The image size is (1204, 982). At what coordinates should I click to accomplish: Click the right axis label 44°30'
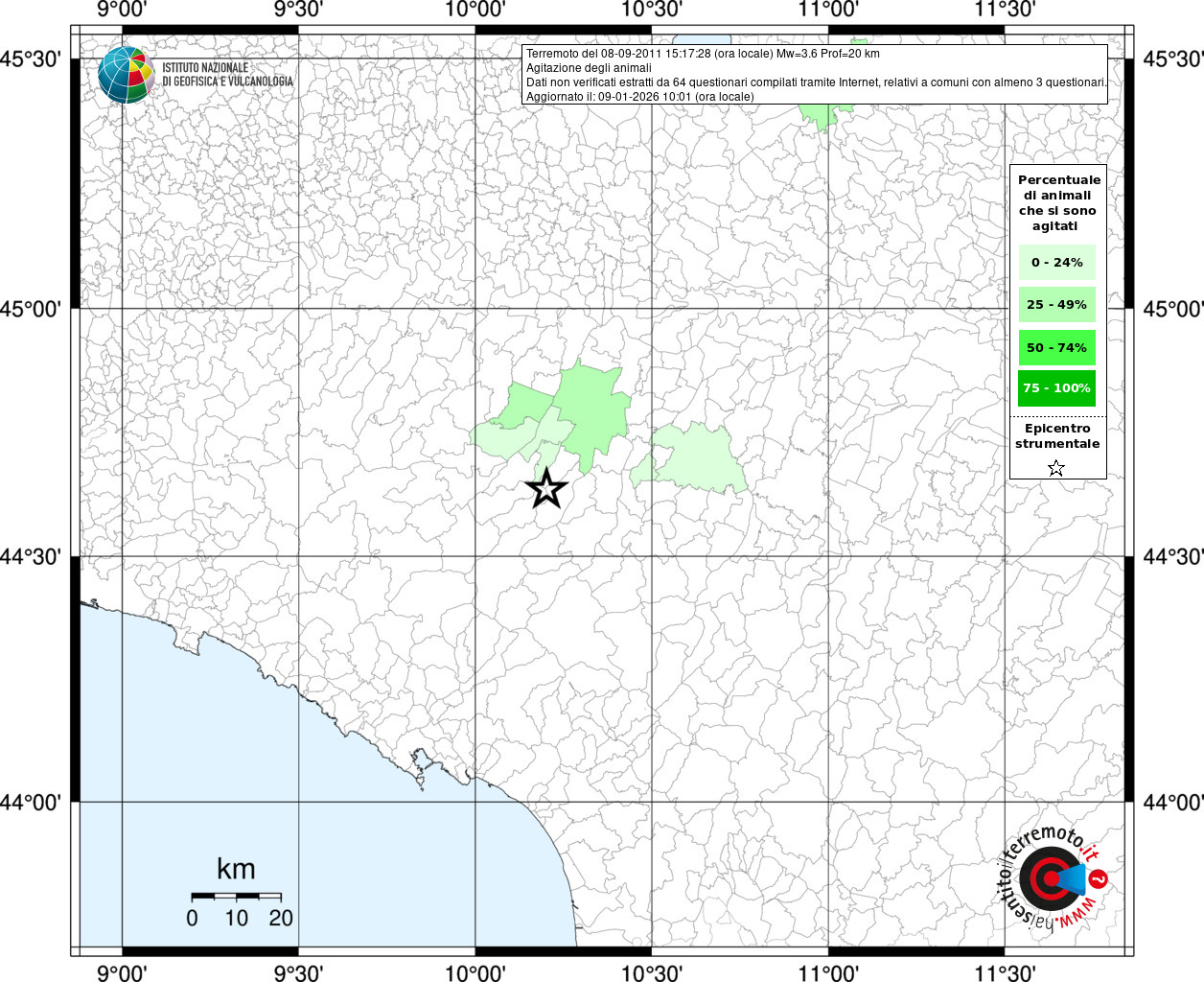1173,556
